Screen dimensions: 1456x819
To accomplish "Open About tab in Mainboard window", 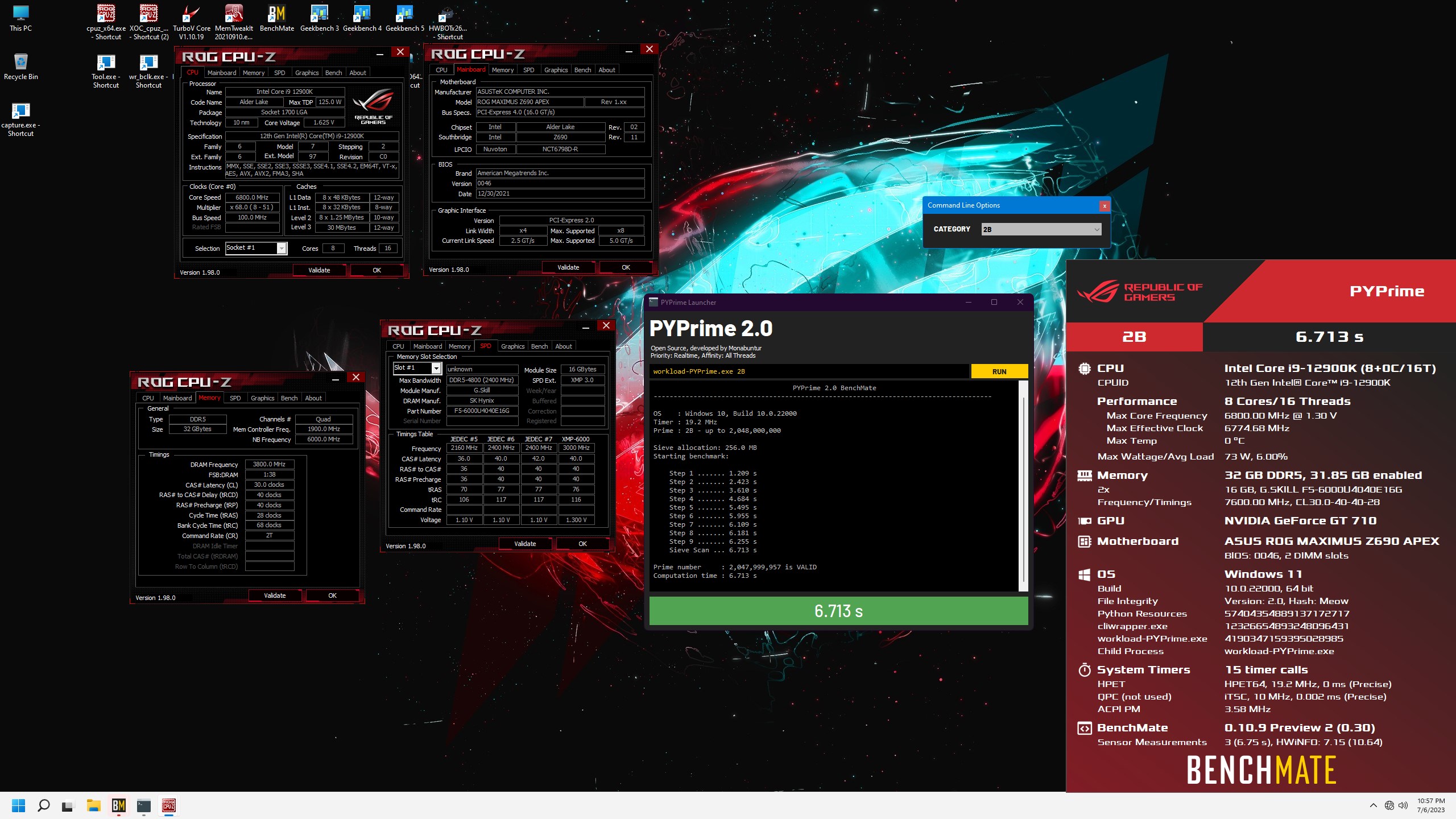I will point(606,70).
